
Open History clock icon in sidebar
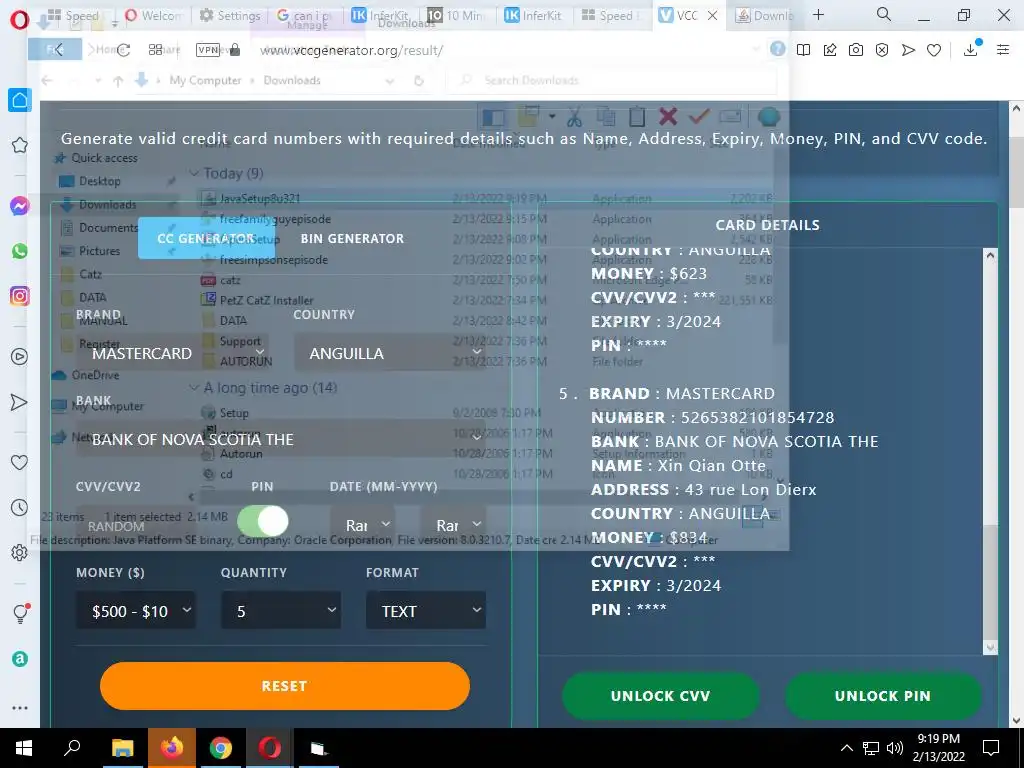[20, 507]
